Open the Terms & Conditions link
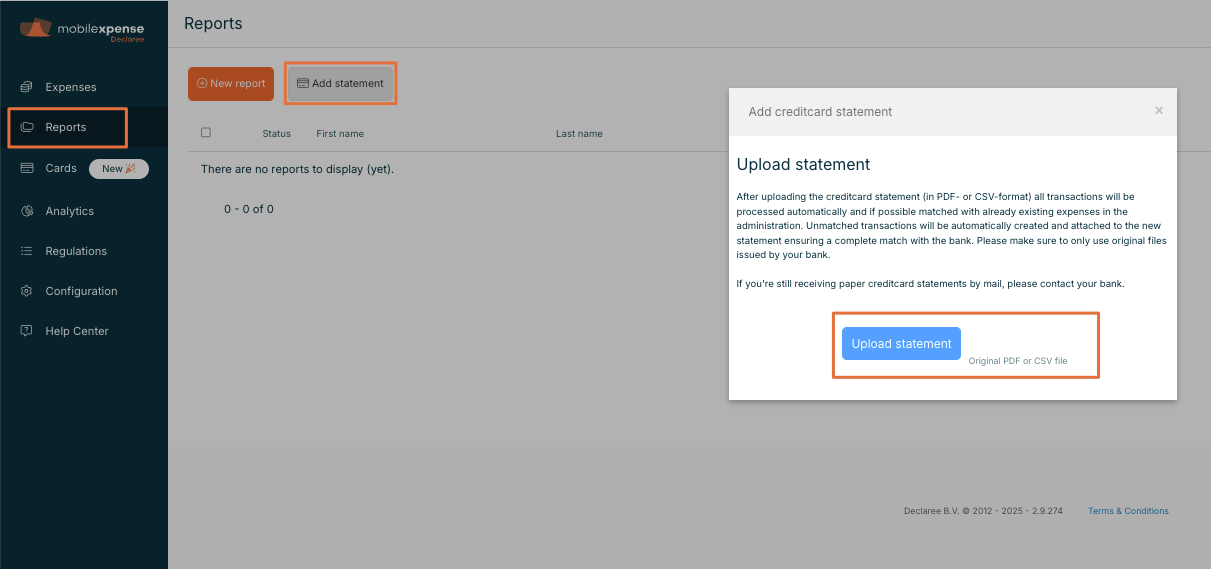 pyautogui.click(x=1128, y=511)
